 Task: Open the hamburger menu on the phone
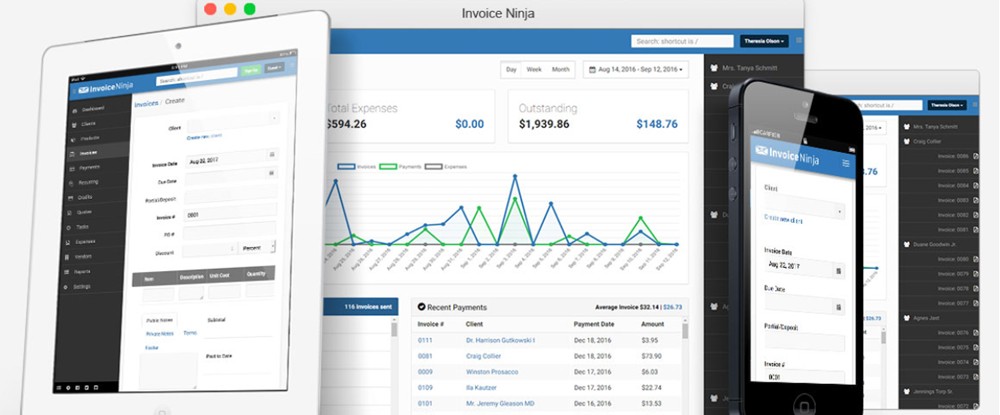click(845, 163)
